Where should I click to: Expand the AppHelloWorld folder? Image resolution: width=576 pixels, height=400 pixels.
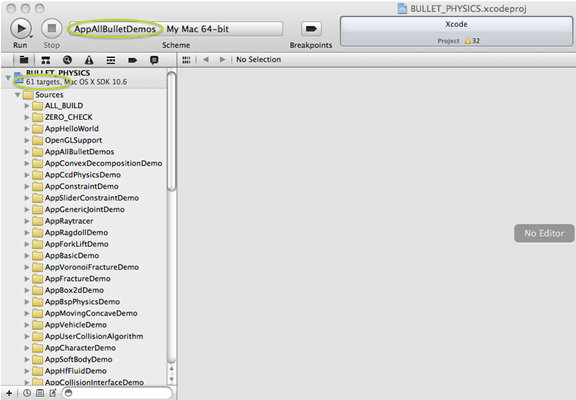pos(27,129)
